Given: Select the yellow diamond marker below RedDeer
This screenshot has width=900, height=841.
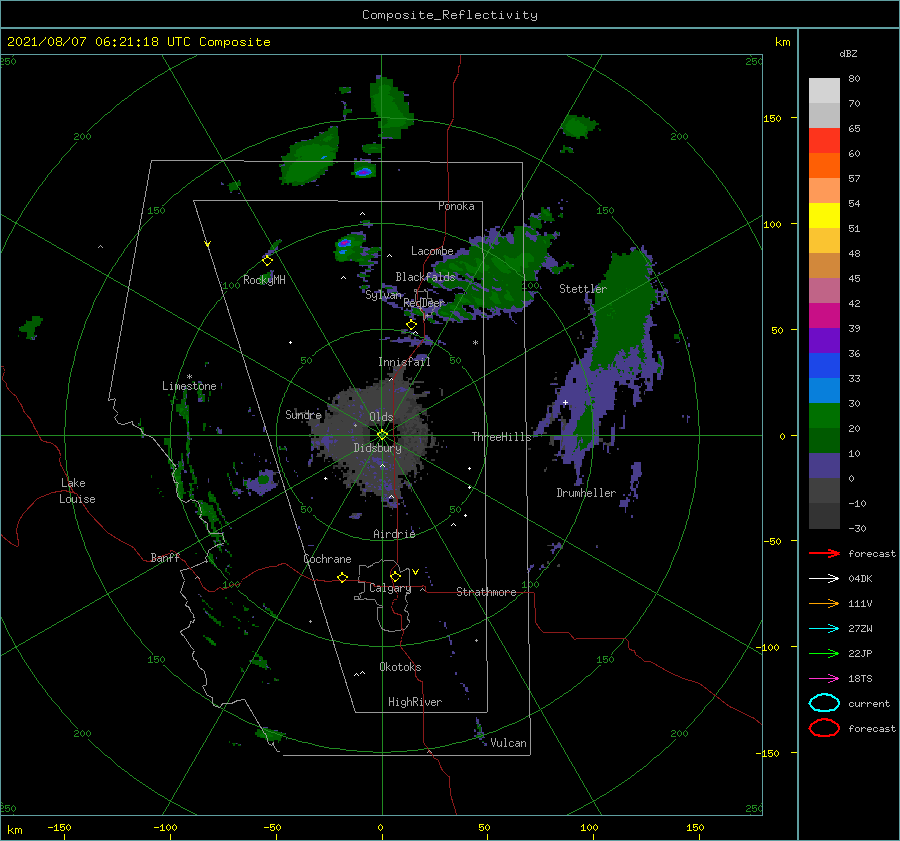Looking at the screenshot, I should click(x=412, y=325).
